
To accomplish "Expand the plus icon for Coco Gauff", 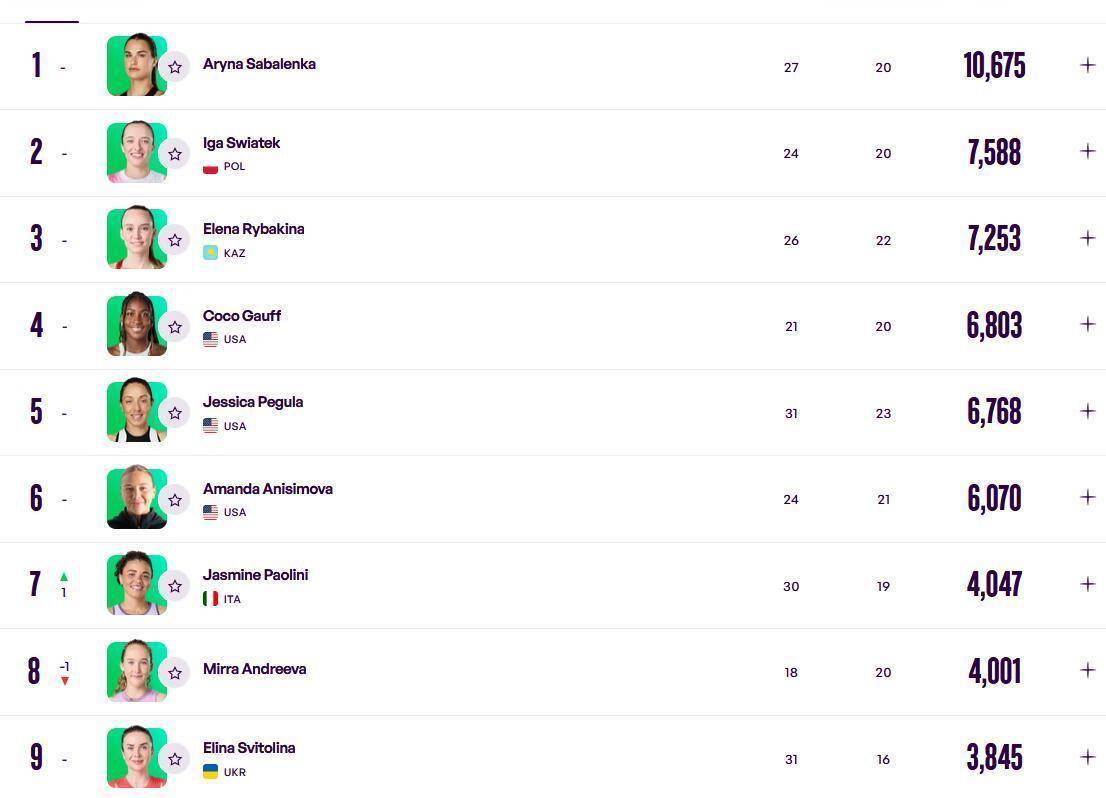I will point(1087,324).
